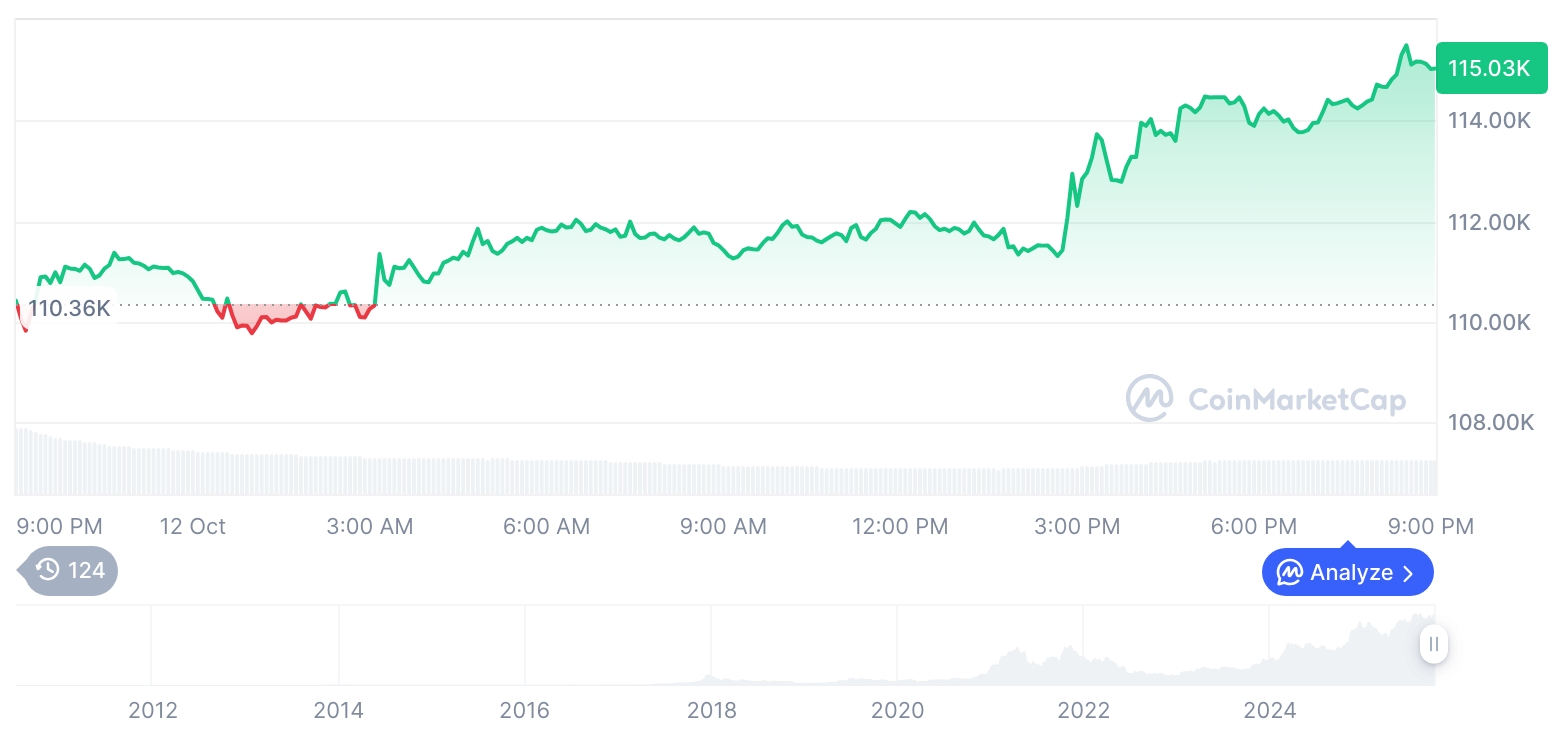Select 2024 on the overview timeline
The height and width of the screenshot is (732, 1566).
[1269, 711]
